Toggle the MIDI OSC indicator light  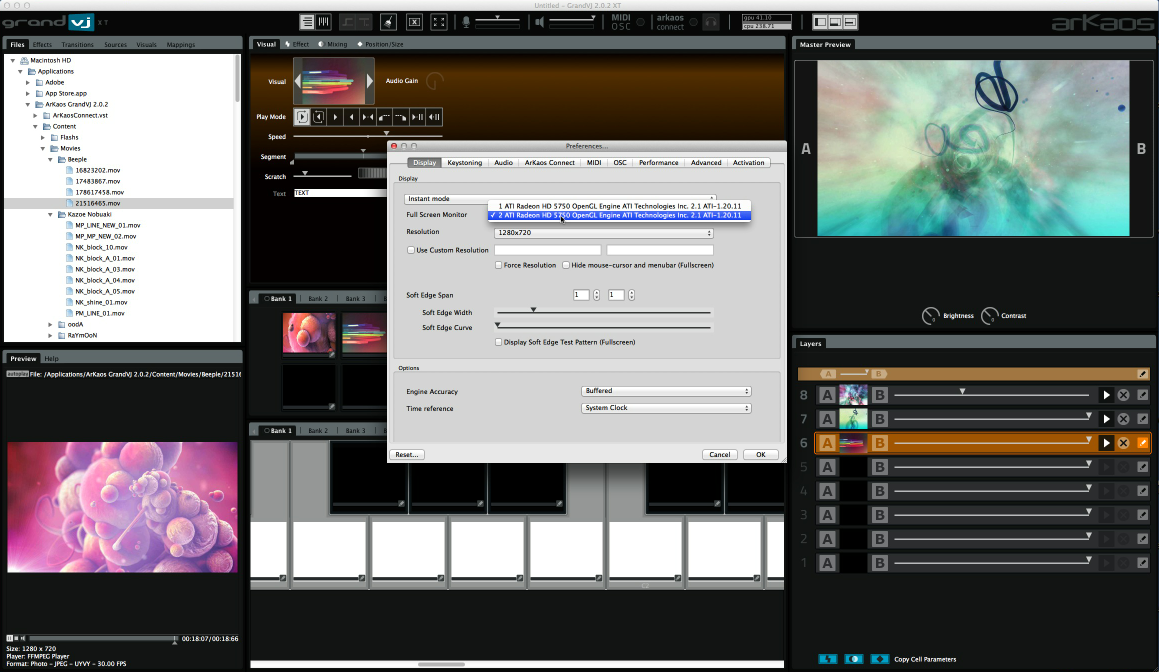pos(641,22)
